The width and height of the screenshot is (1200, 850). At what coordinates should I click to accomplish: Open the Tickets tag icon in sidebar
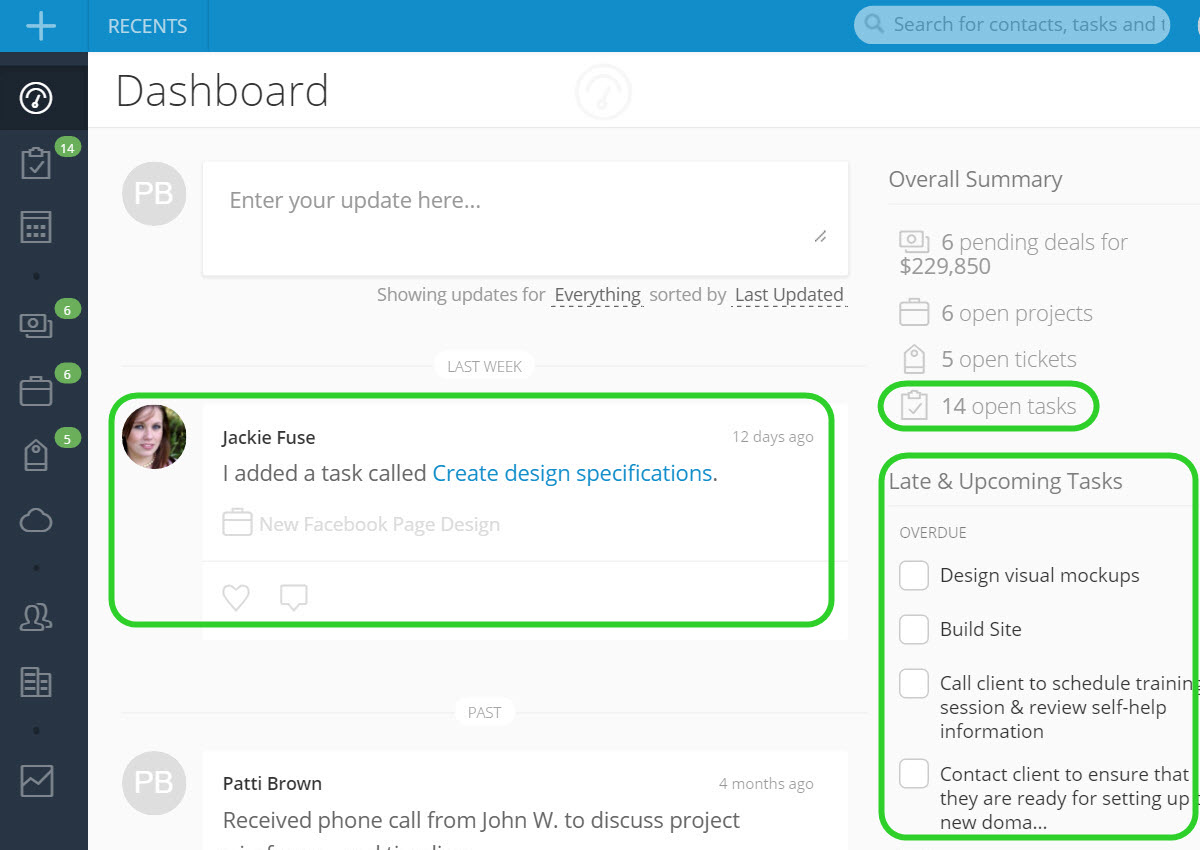click(36, 455)
